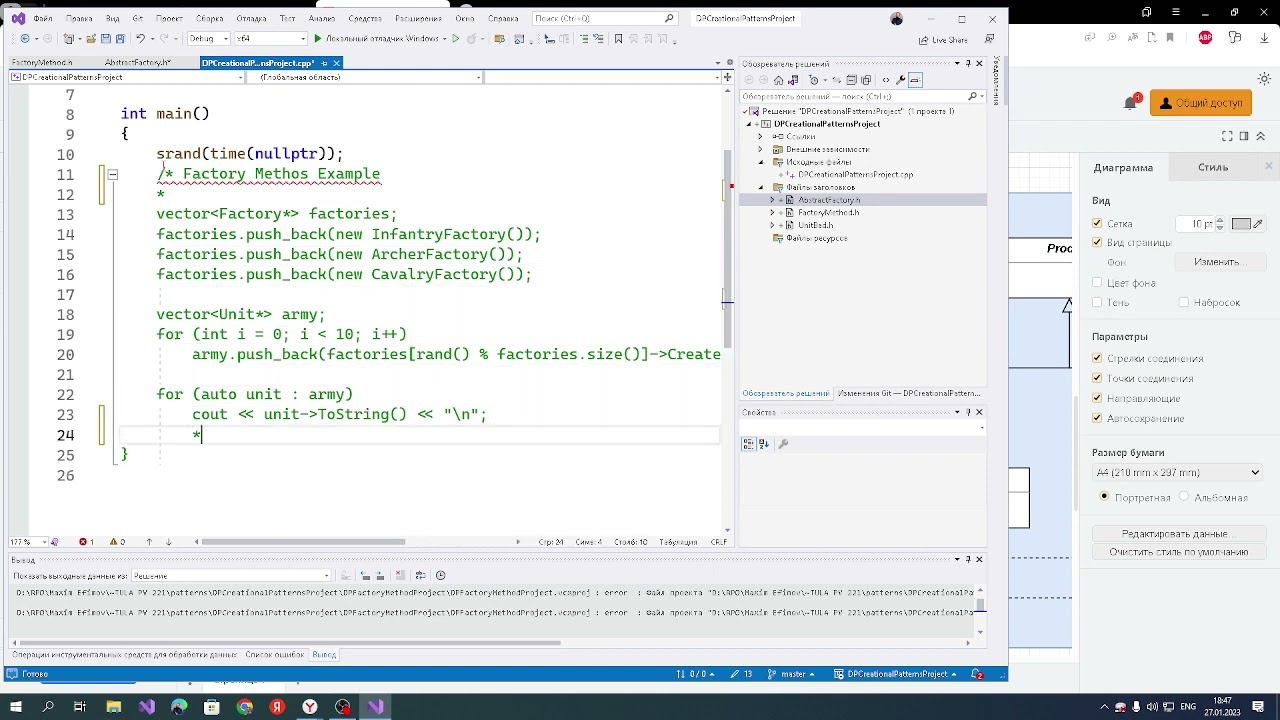Collapse the Исходные файлы folder
Image resolution: width=1280 pixels, height=720 pixels.
[x=761, y=162]
